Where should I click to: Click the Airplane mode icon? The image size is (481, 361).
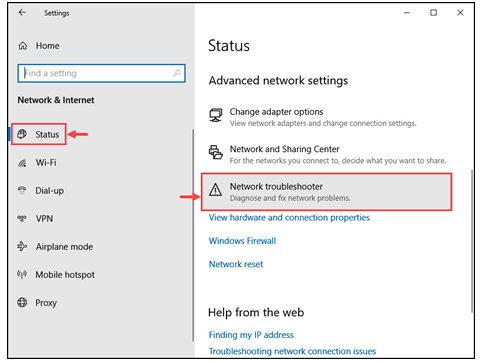coord(22,247)
